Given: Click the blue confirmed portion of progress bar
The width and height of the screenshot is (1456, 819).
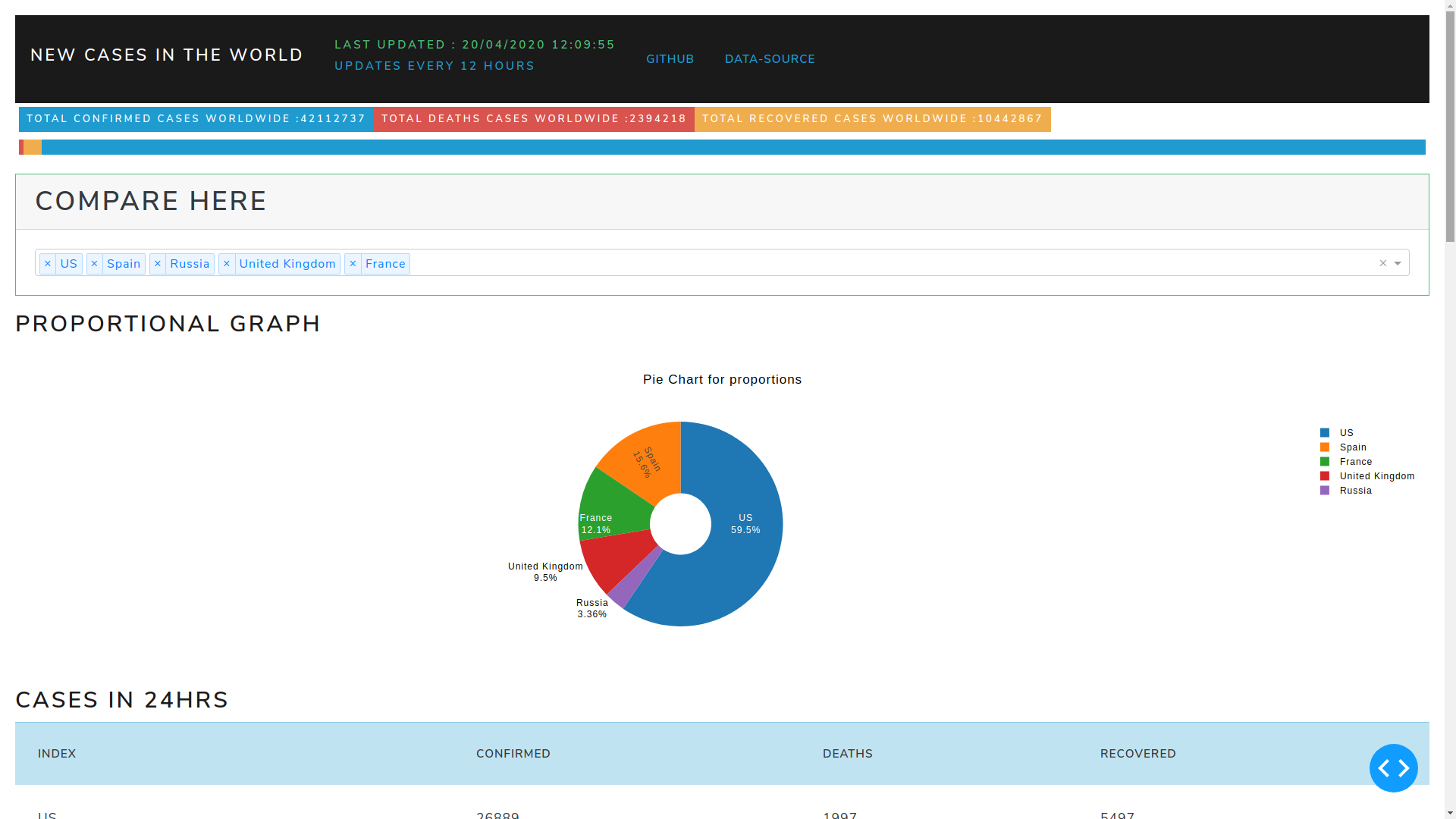Looking at the screenshot, I should click(733, 147).
